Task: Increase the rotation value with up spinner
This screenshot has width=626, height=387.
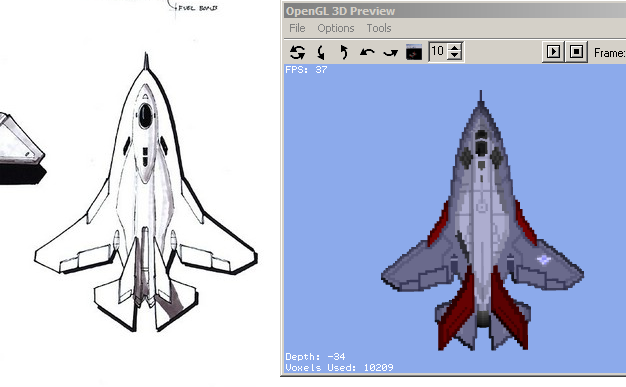Action: 454,48
